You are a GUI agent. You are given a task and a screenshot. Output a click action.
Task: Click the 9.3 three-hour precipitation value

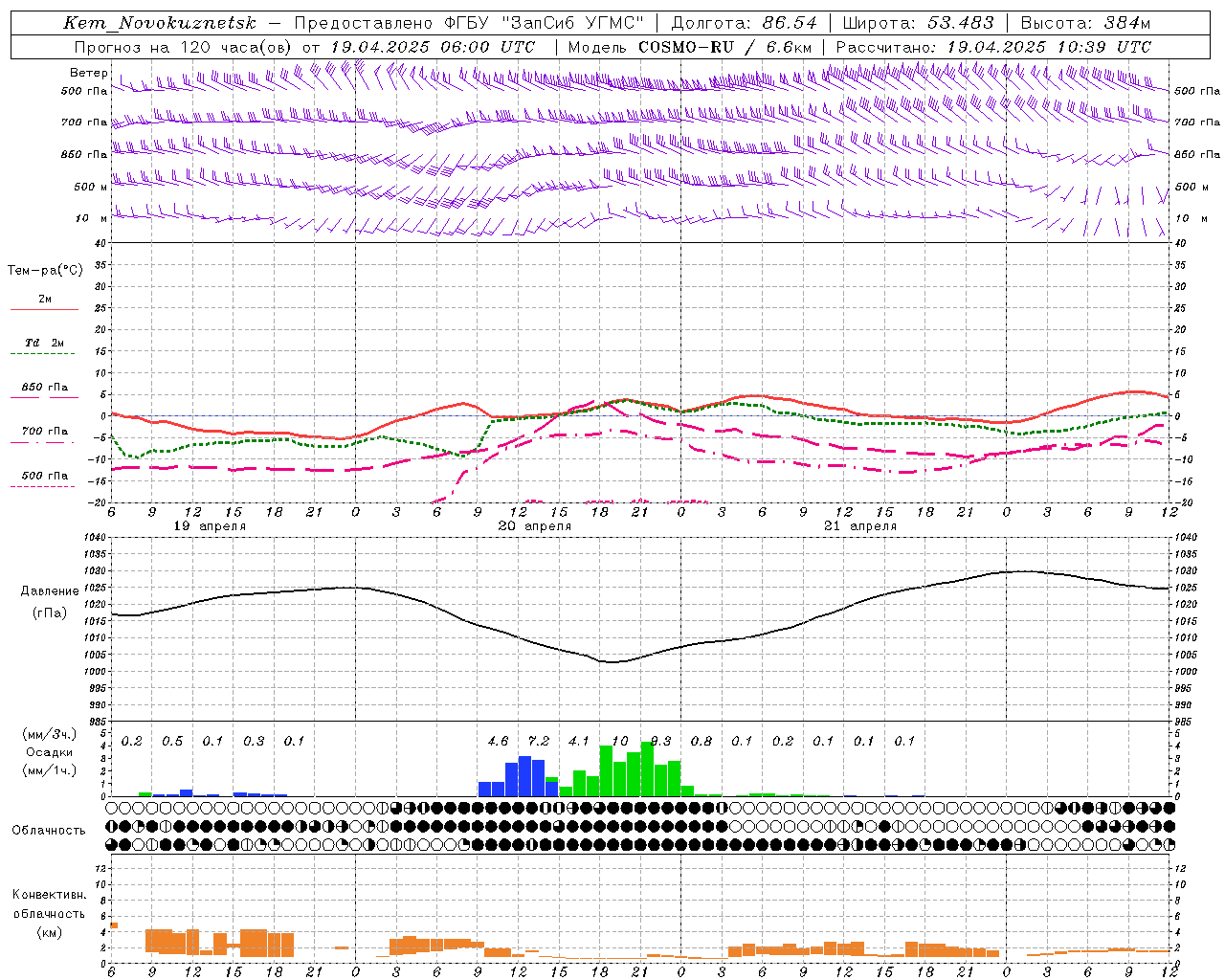click(660, 742)
